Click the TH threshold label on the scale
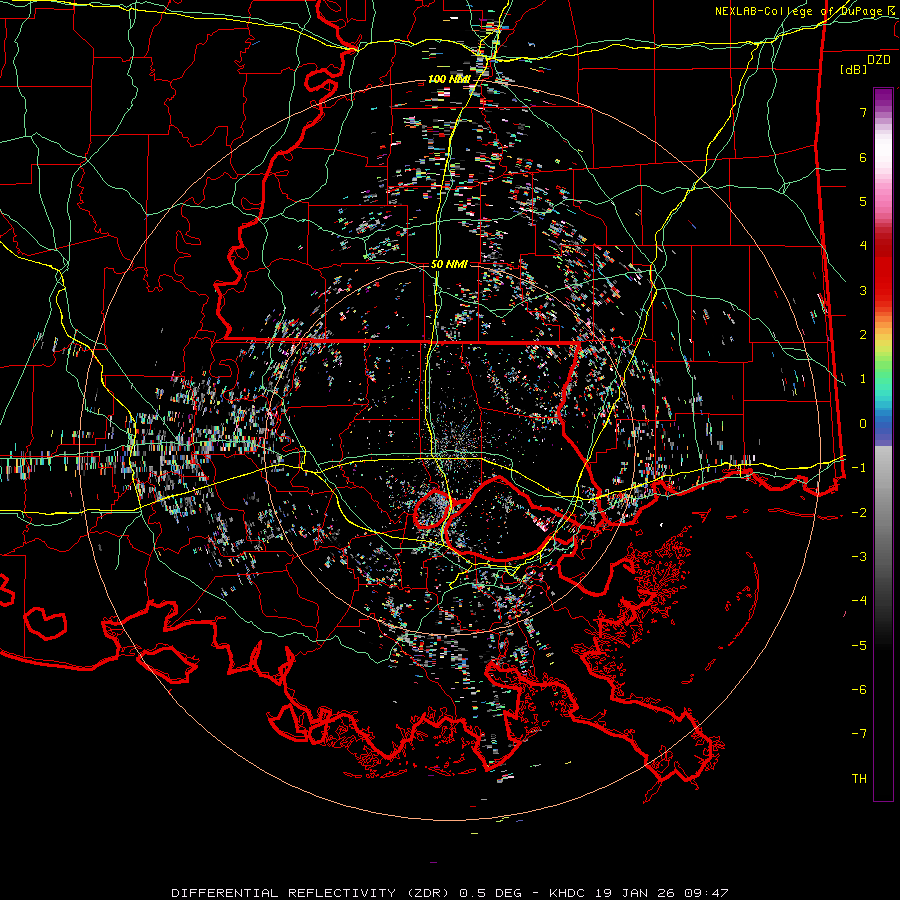This screenshot has height=900, width=900. (x=859, y=779)
